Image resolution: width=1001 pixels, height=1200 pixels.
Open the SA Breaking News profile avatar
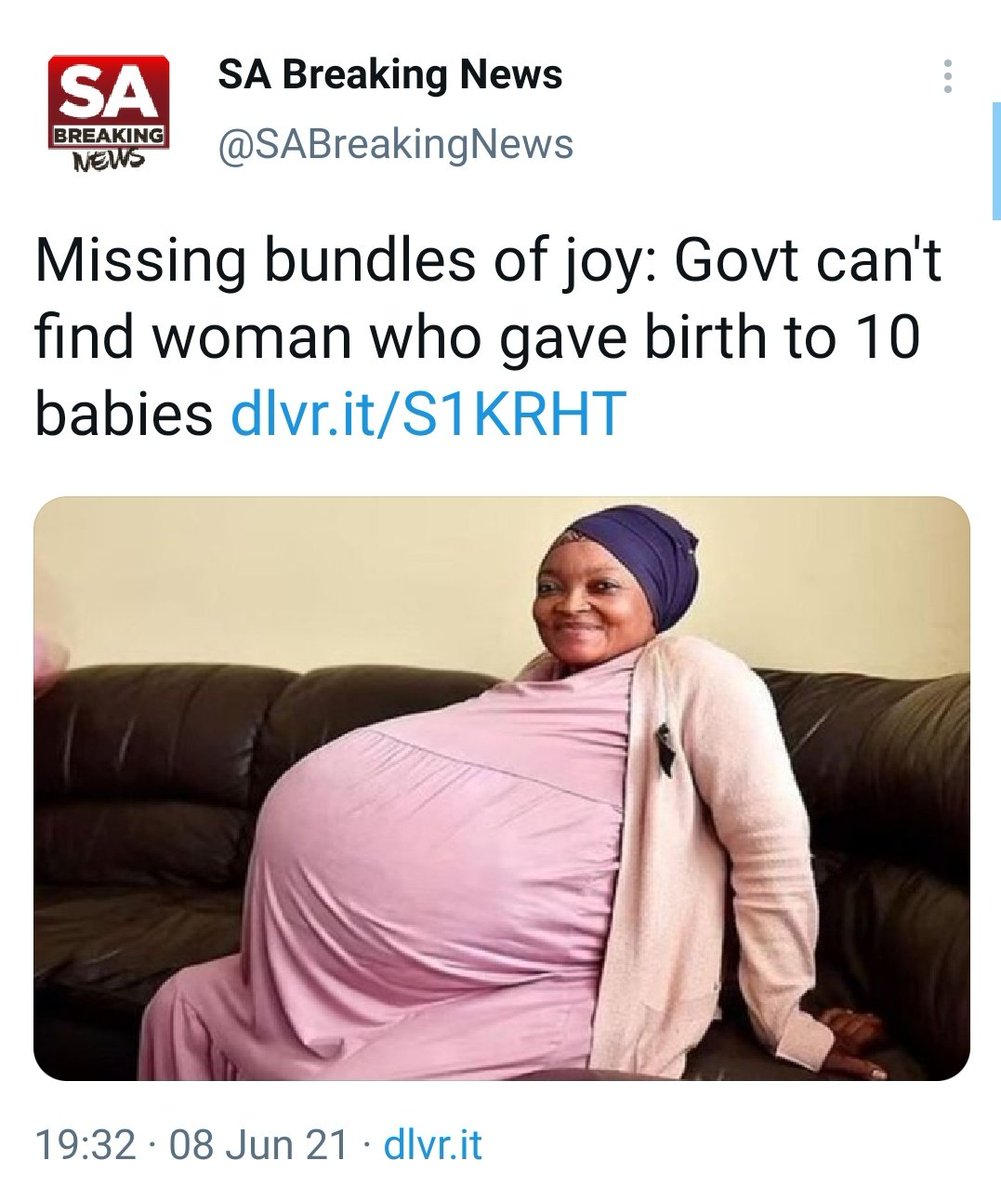point(110,114)
